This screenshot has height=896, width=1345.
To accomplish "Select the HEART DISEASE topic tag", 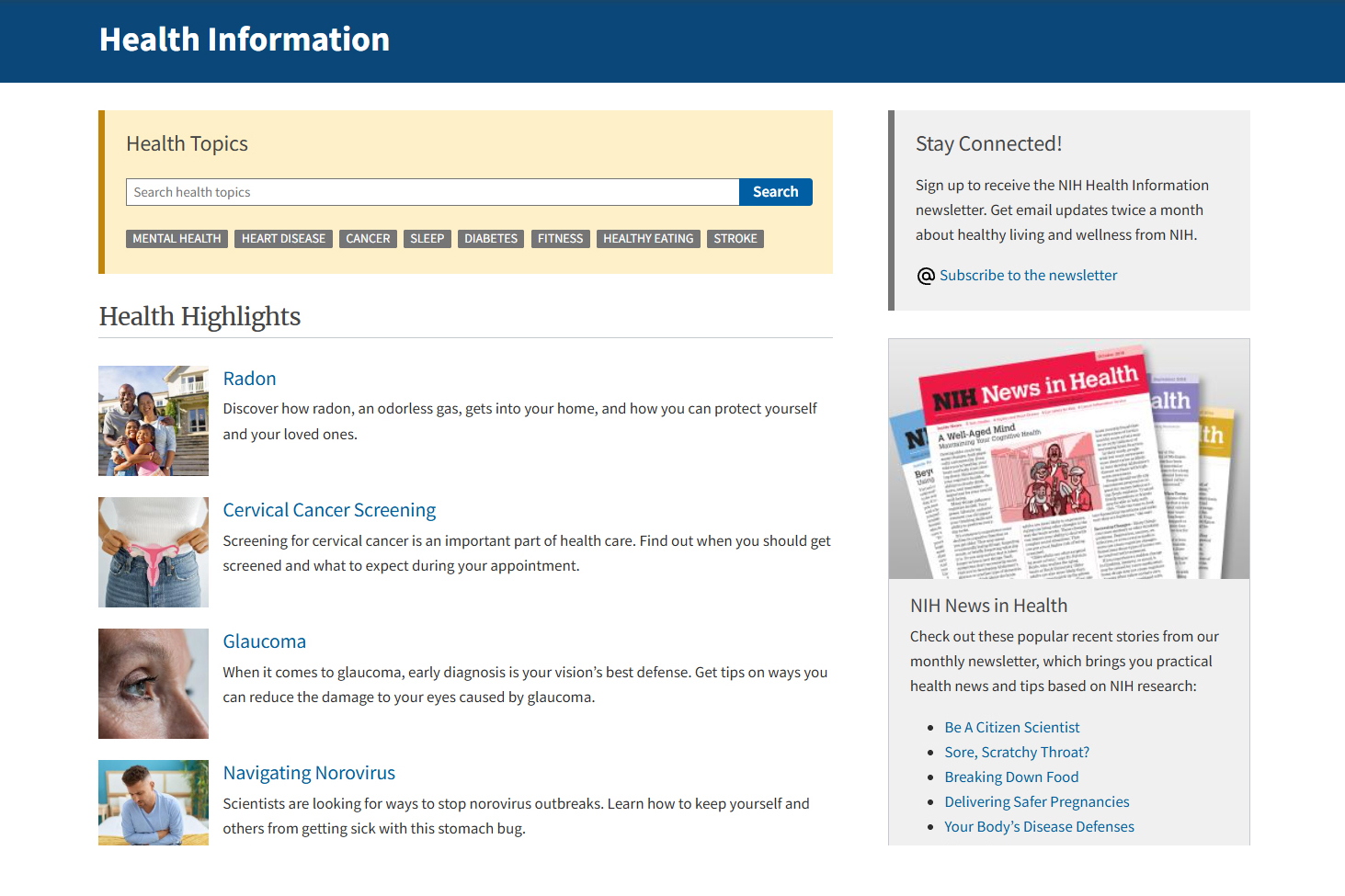I will tap(283, 238).
